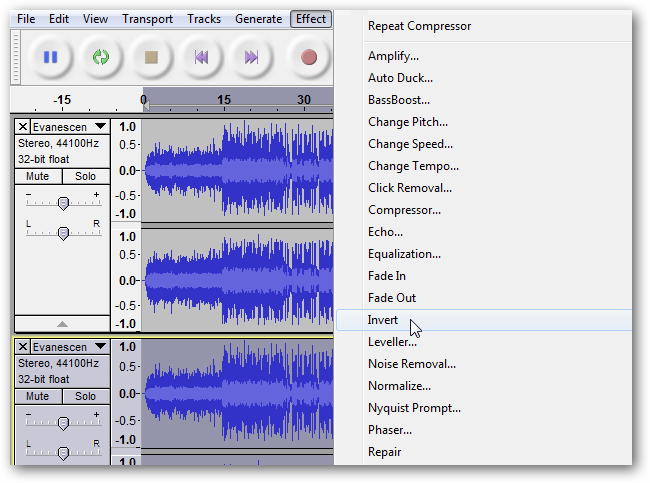Click the 30 mark on the timeline ruler
650x483 pixels.
304,100
